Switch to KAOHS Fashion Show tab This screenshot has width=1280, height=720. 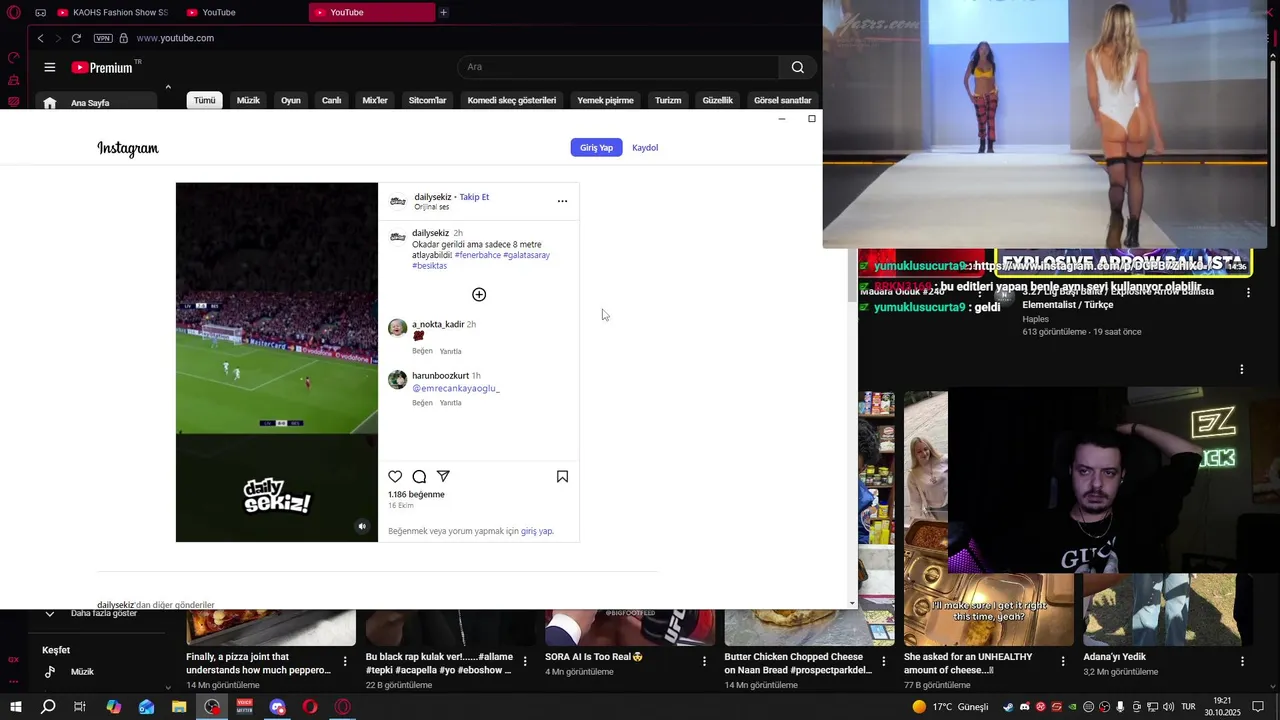(x=113, y=12)
